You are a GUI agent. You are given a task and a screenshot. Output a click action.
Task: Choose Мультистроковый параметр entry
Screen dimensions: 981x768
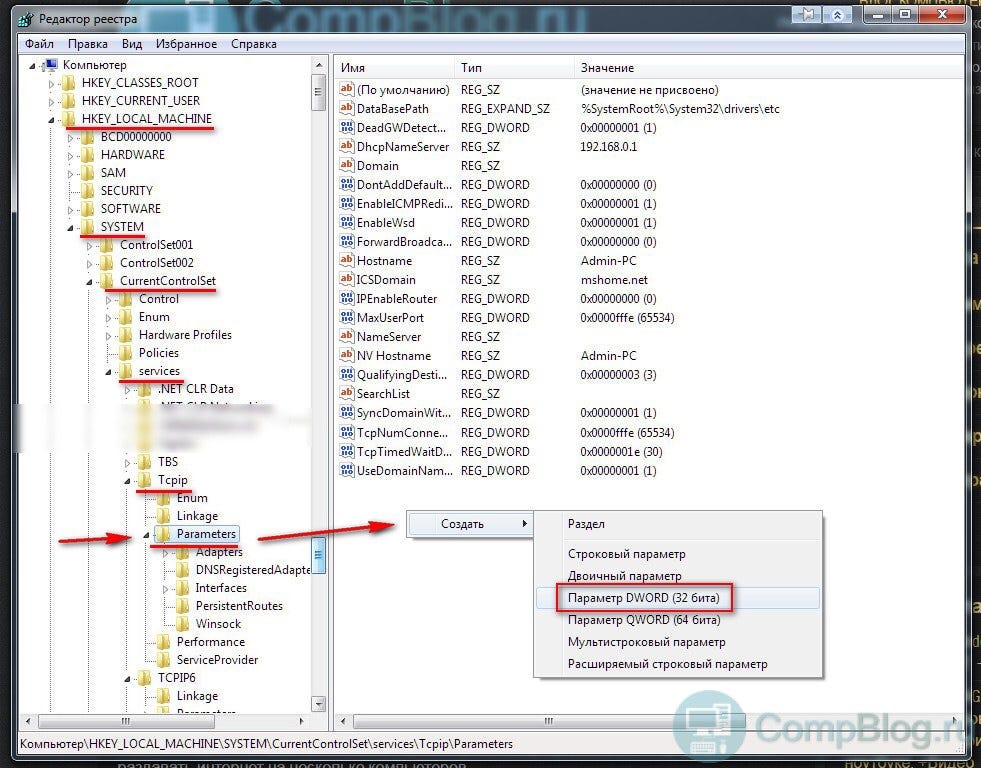(x=678, y=642)
